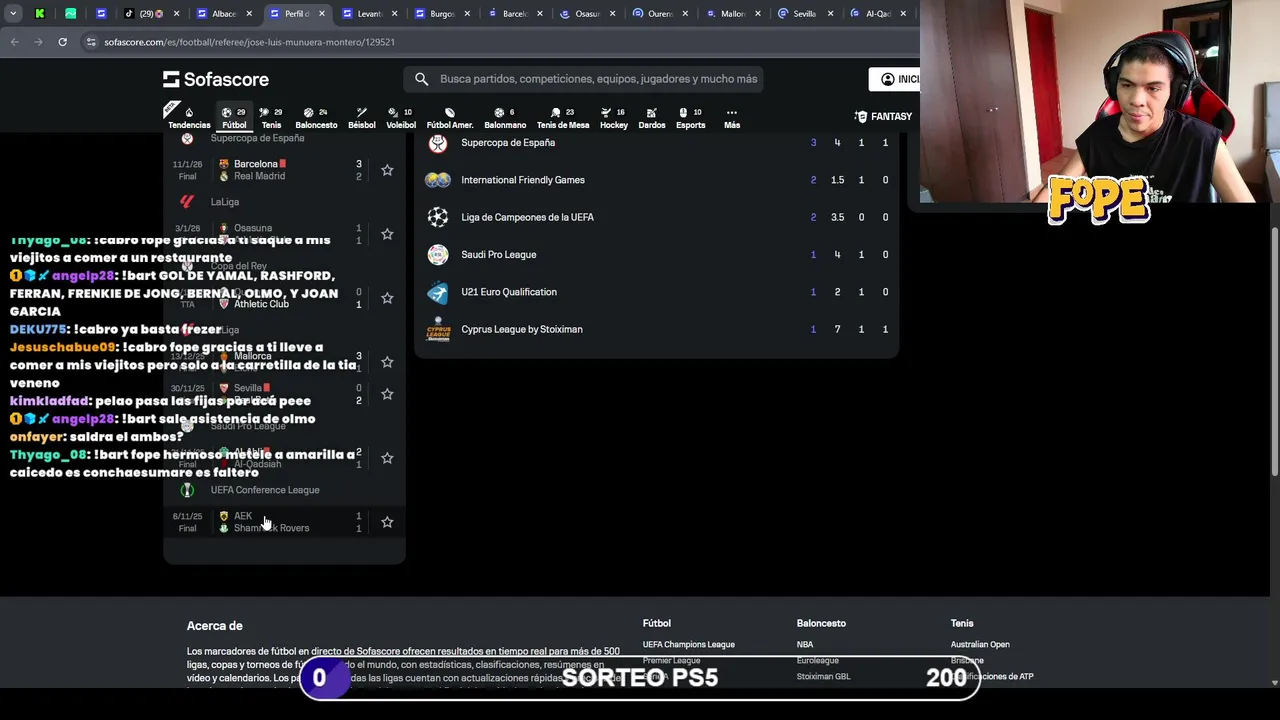Click the UEFA Conference League logo in match list

point(187,490)
